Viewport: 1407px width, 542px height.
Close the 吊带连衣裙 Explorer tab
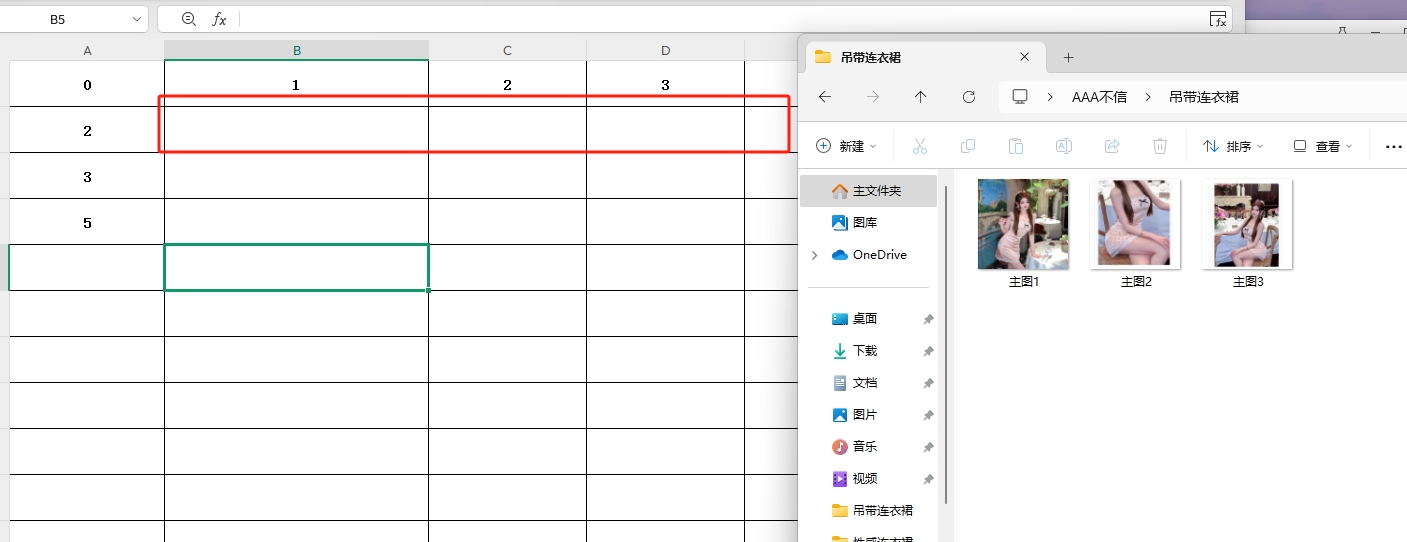[x=1024, y=57]
